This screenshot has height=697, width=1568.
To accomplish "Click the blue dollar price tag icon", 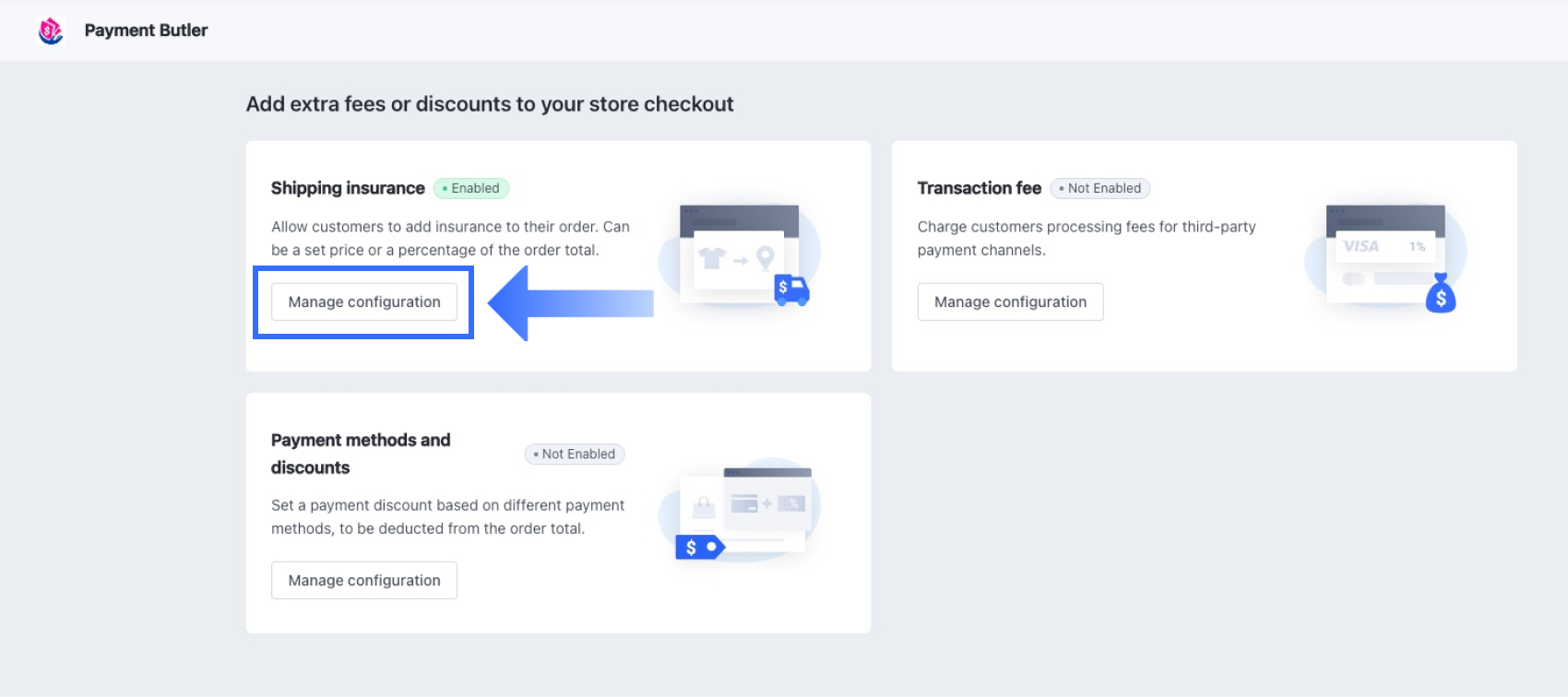I will [x=699, y=548].
